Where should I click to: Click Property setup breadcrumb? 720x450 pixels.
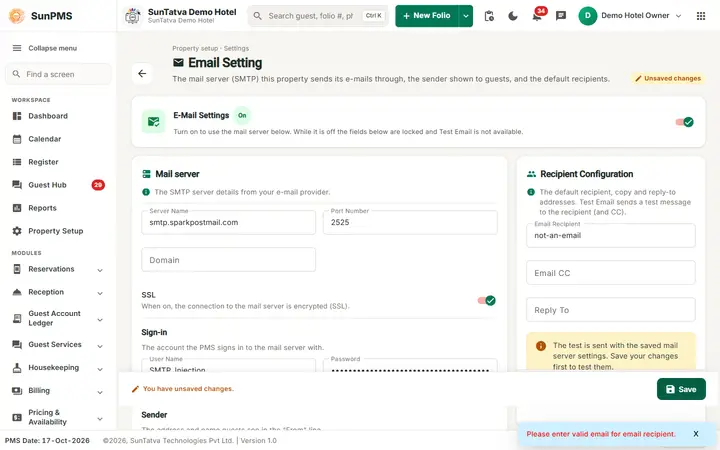pyautogui.click(x=195, y=48)
